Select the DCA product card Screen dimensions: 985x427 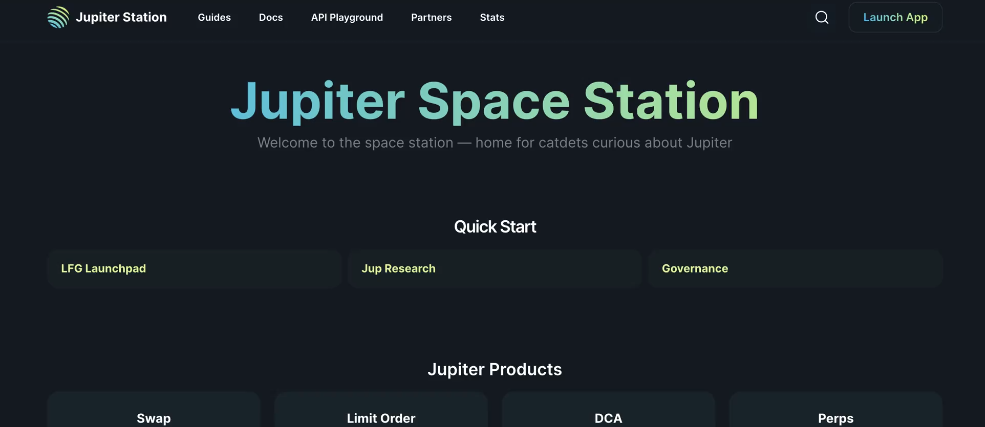point(609,409)
